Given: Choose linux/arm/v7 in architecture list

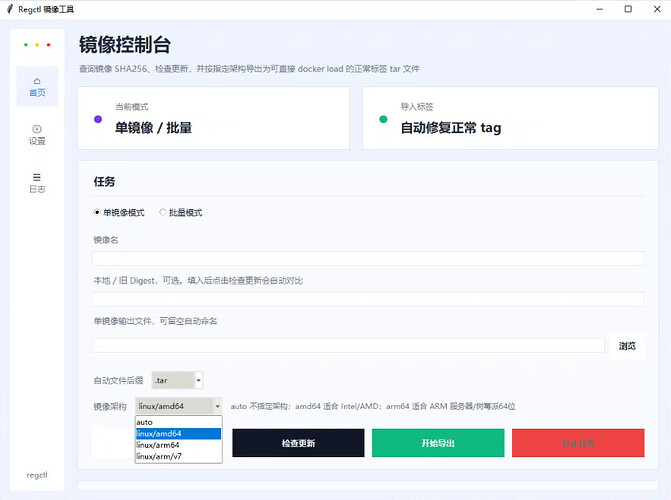Looking at the screenshot, I should [x=178, y=456].
